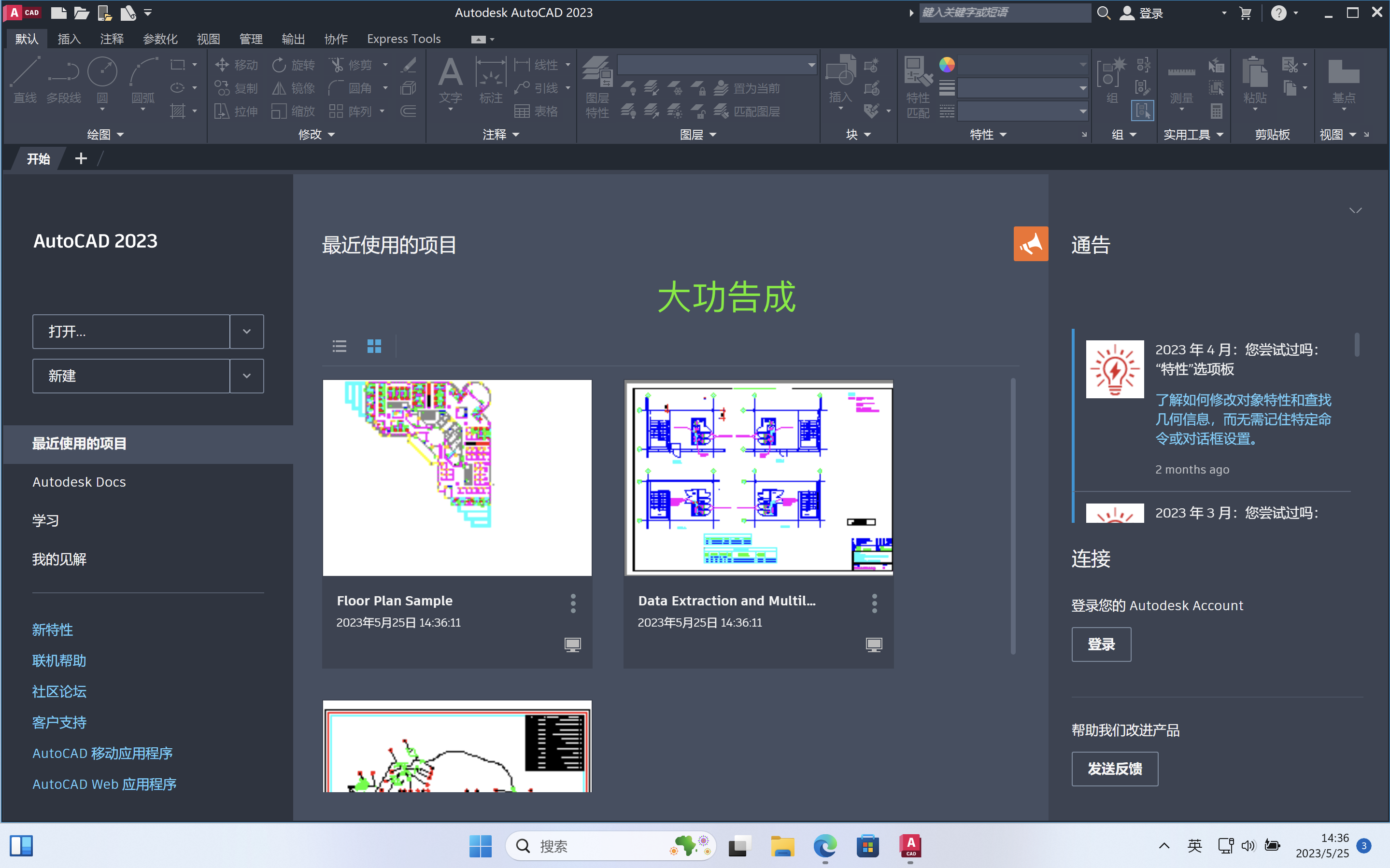
Task: Open the Annotate (注释) ribbon tab
Action: click(112, 39)
